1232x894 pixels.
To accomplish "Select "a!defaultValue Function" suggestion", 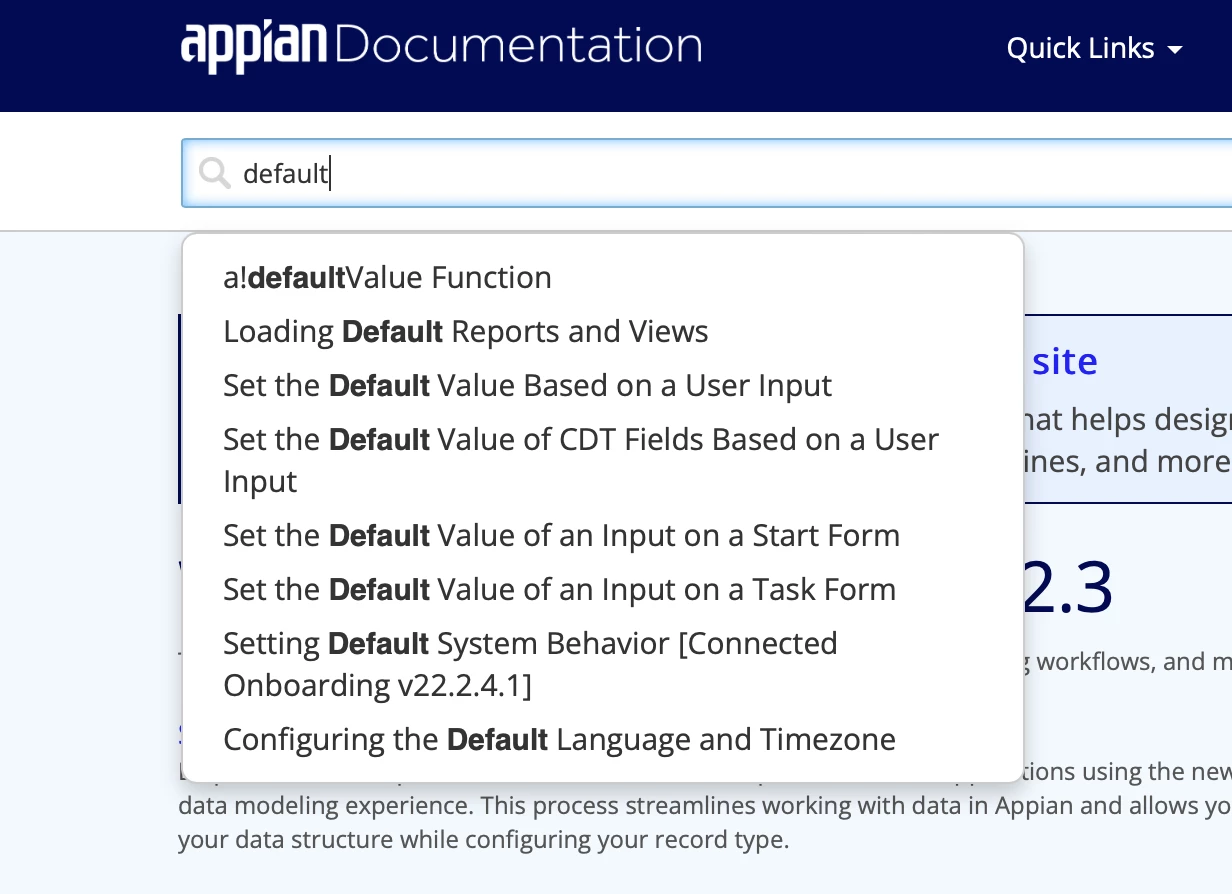I will [603, 277].
